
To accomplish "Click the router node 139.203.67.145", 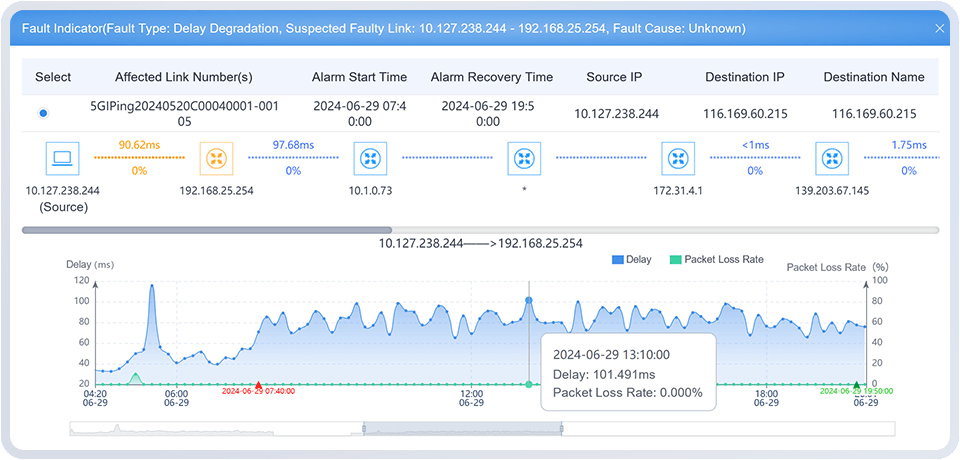I will pyautogui.click(x=832, y=158).
